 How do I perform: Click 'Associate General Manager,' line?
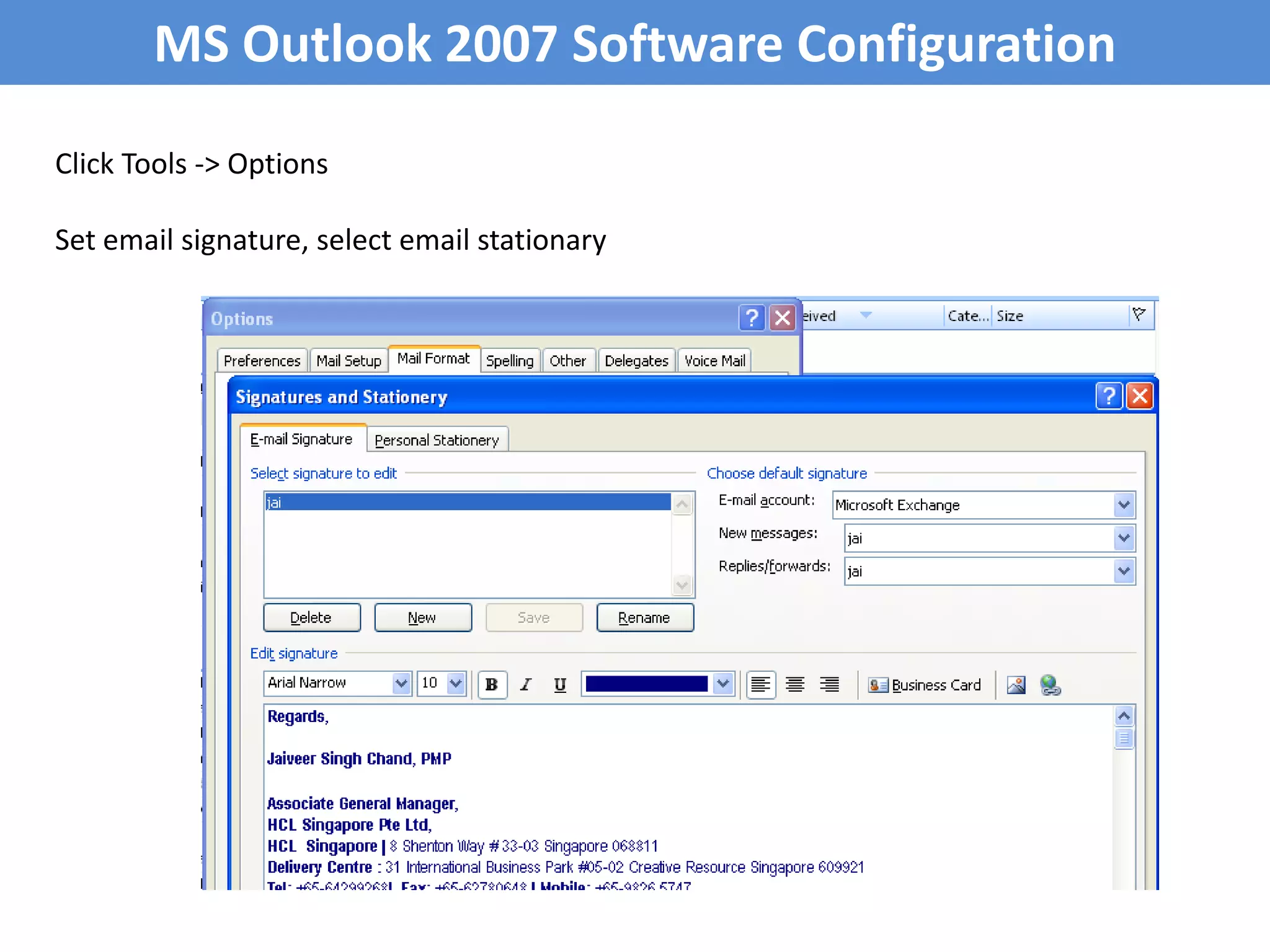(x=363, y=804)
